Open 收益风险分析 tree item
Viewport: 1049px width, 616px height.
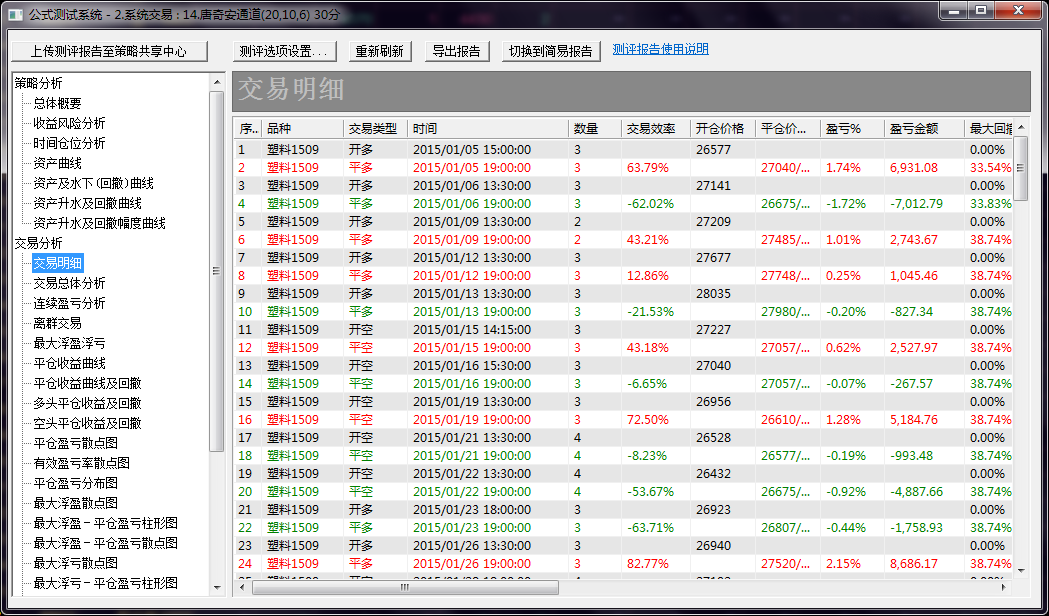pos(69,123)
